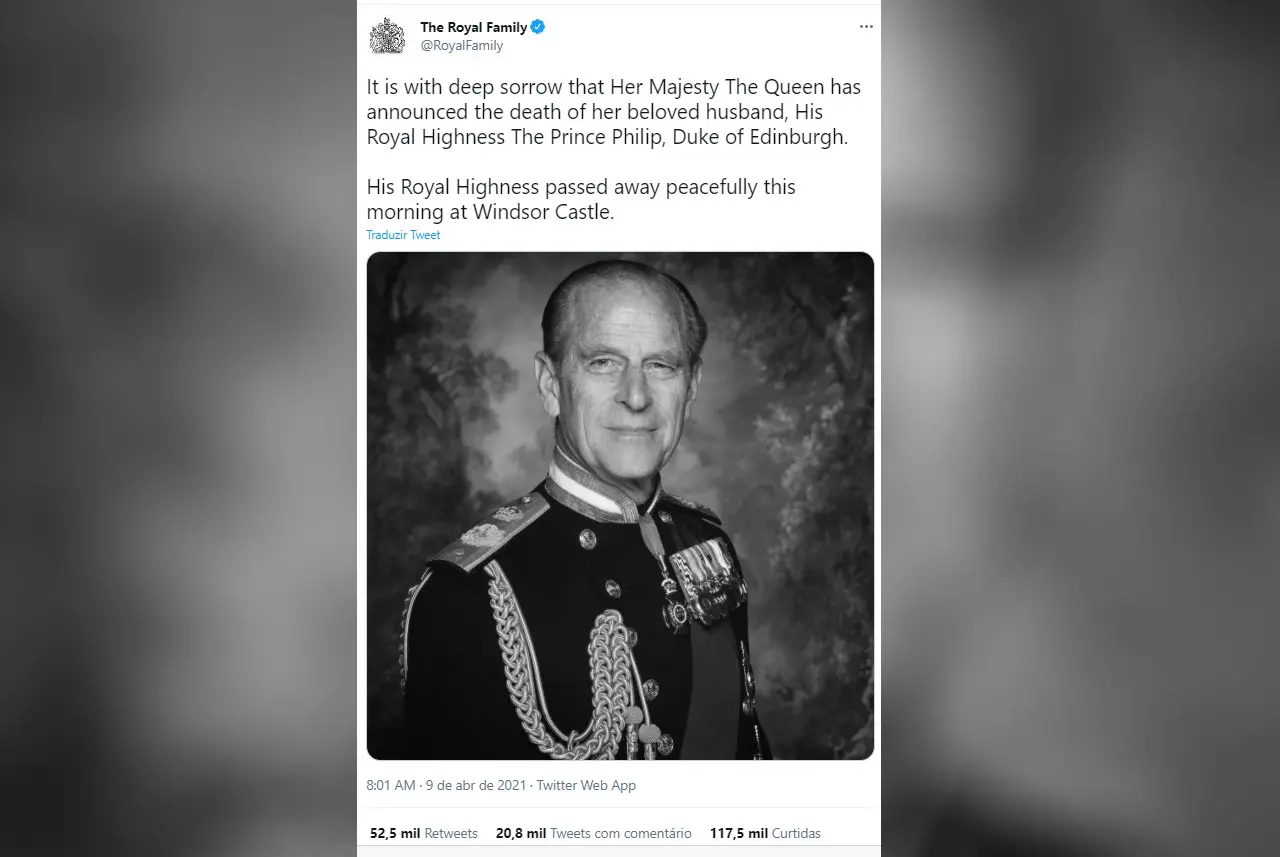Open the three-dot more options menu

click(x=866, y=27)
